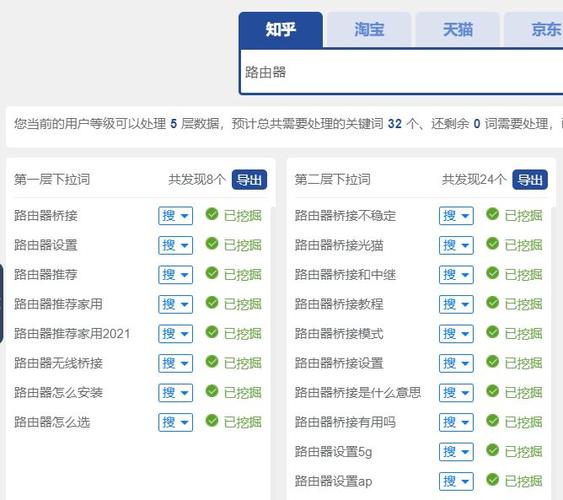The width and height of the screenshot is (563, 500).
Task: Select the keyword 路由器无线桥接
Action: 59,363
